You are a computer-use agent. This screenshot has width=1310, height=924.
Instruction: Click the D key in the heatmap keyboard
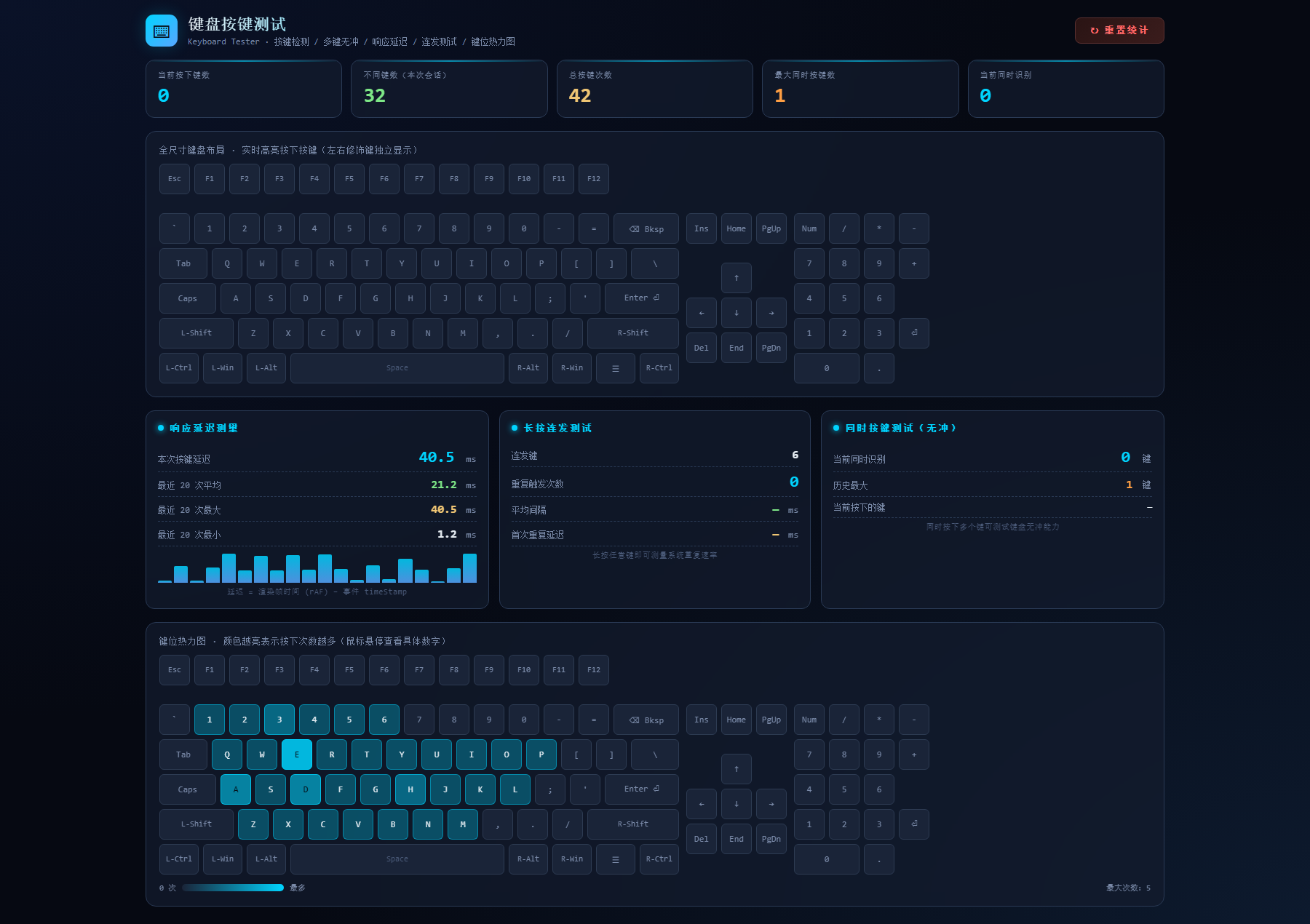tap(306, 789)
